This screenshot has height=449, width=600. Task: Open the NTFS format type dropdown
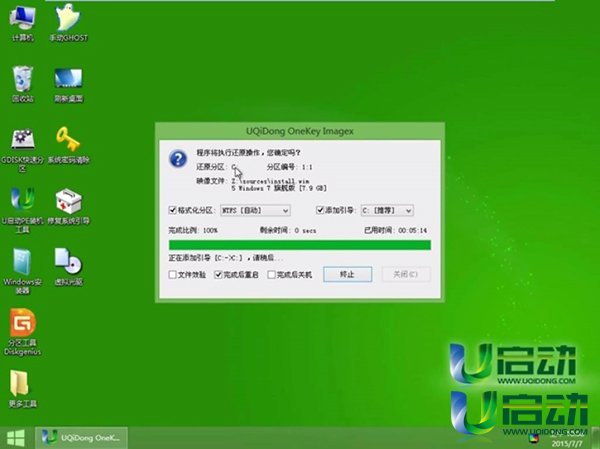255,211
